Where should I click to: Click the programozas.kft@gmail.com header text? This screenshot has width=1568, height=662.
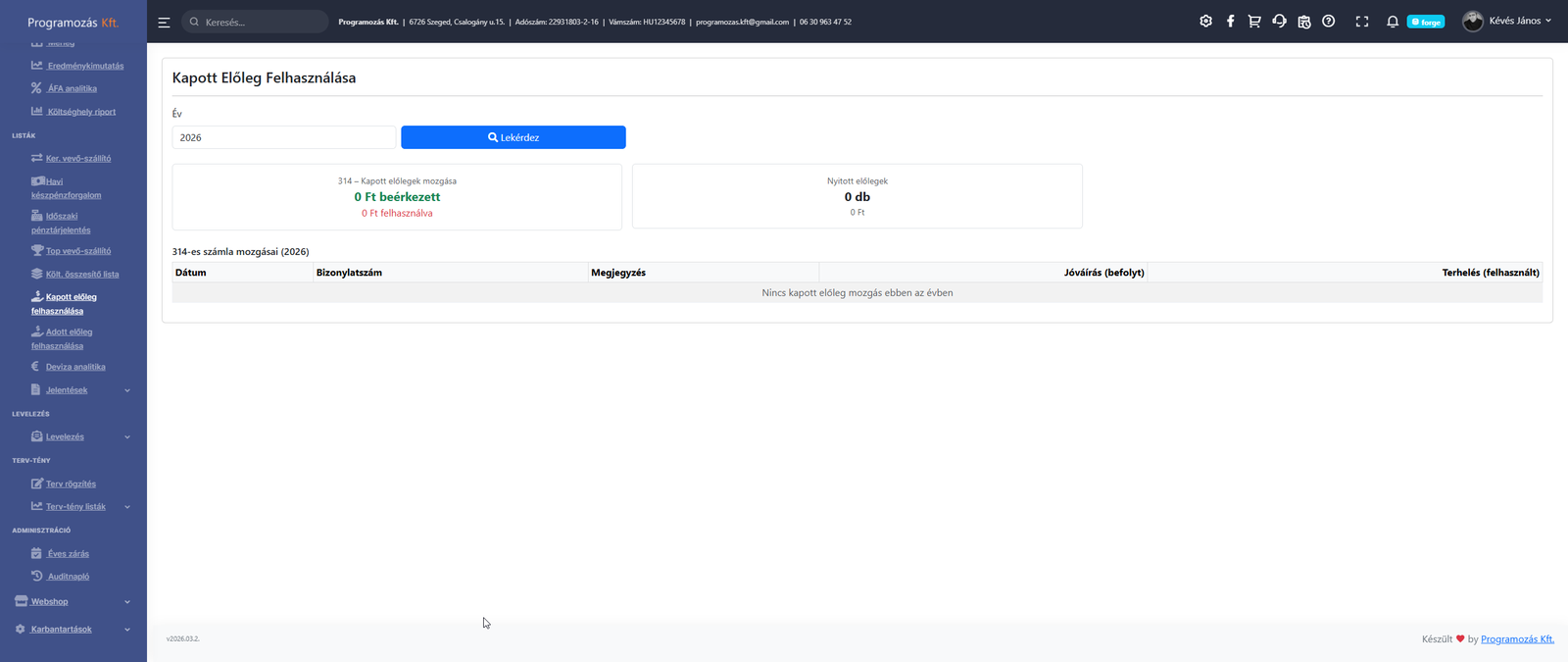pyautogui.click(x=742, y=22)
